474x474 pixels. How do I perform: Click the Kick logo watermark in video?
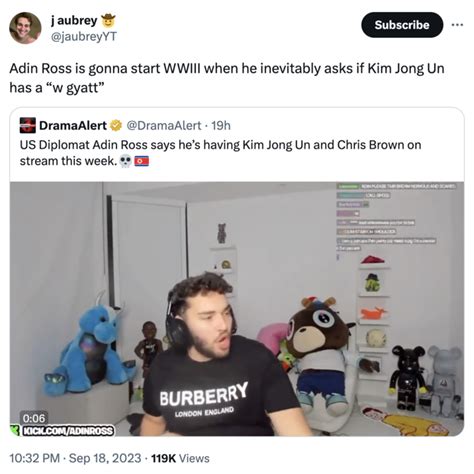(15, 430)
